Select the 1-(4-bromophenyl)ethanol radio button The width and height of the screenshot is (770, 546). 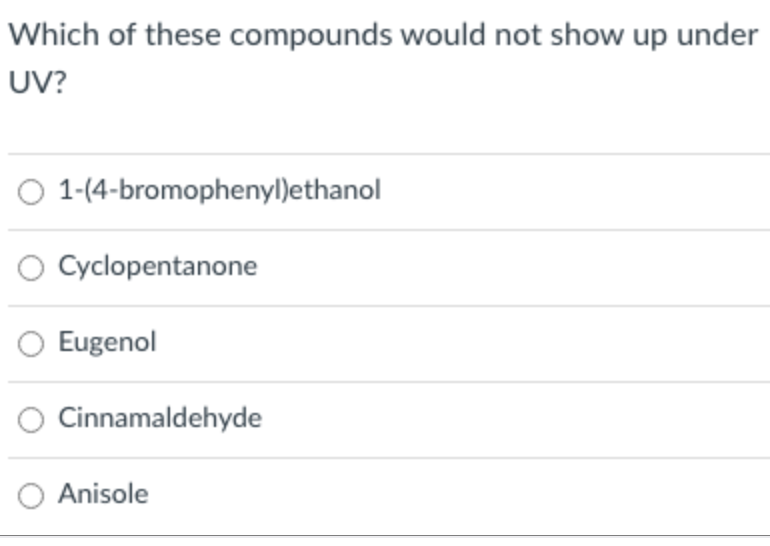pyautogui.click(x=31, y=191)
